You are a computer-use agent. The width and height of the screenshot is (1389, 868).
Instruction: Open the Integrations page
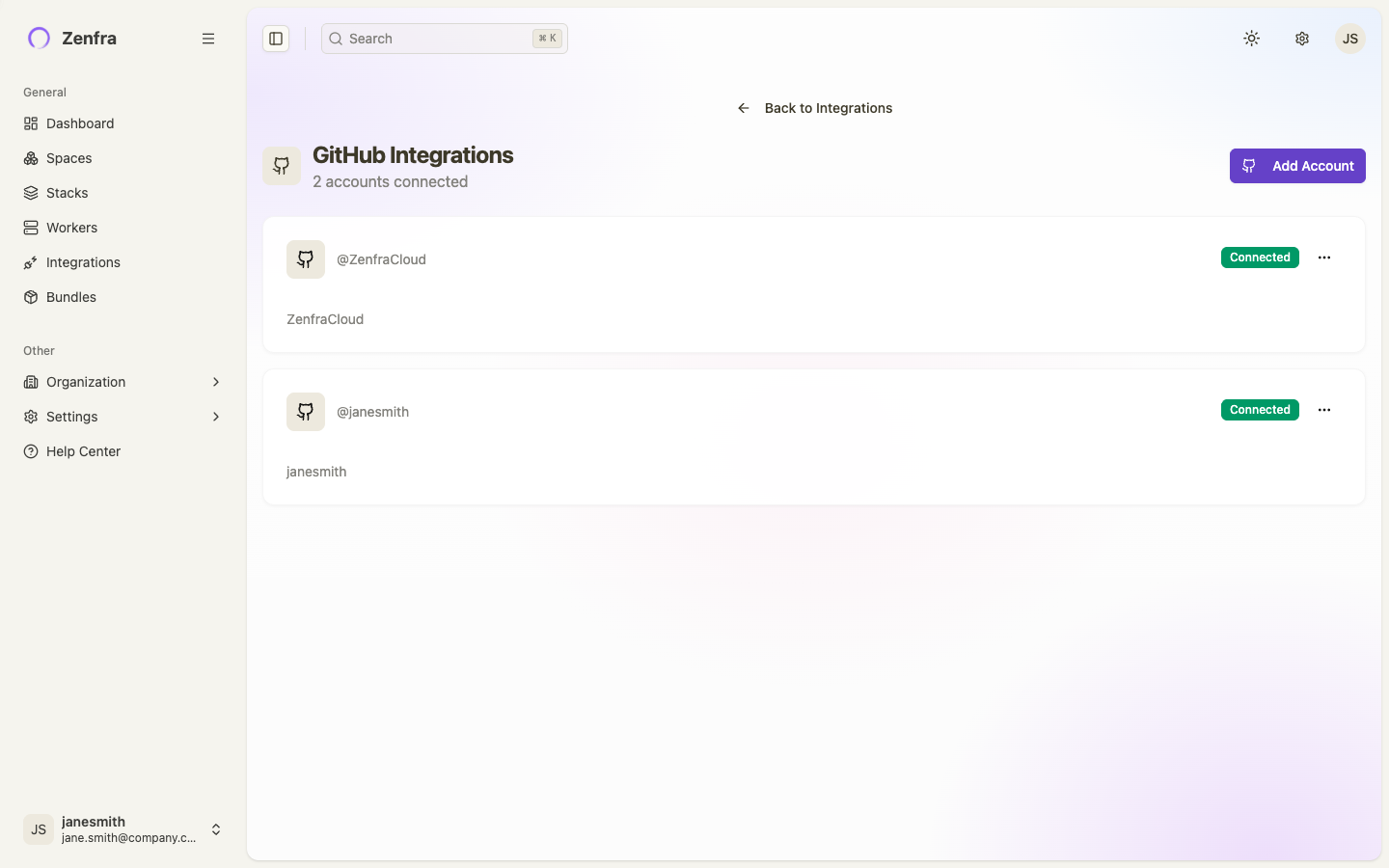pos(83,262)
